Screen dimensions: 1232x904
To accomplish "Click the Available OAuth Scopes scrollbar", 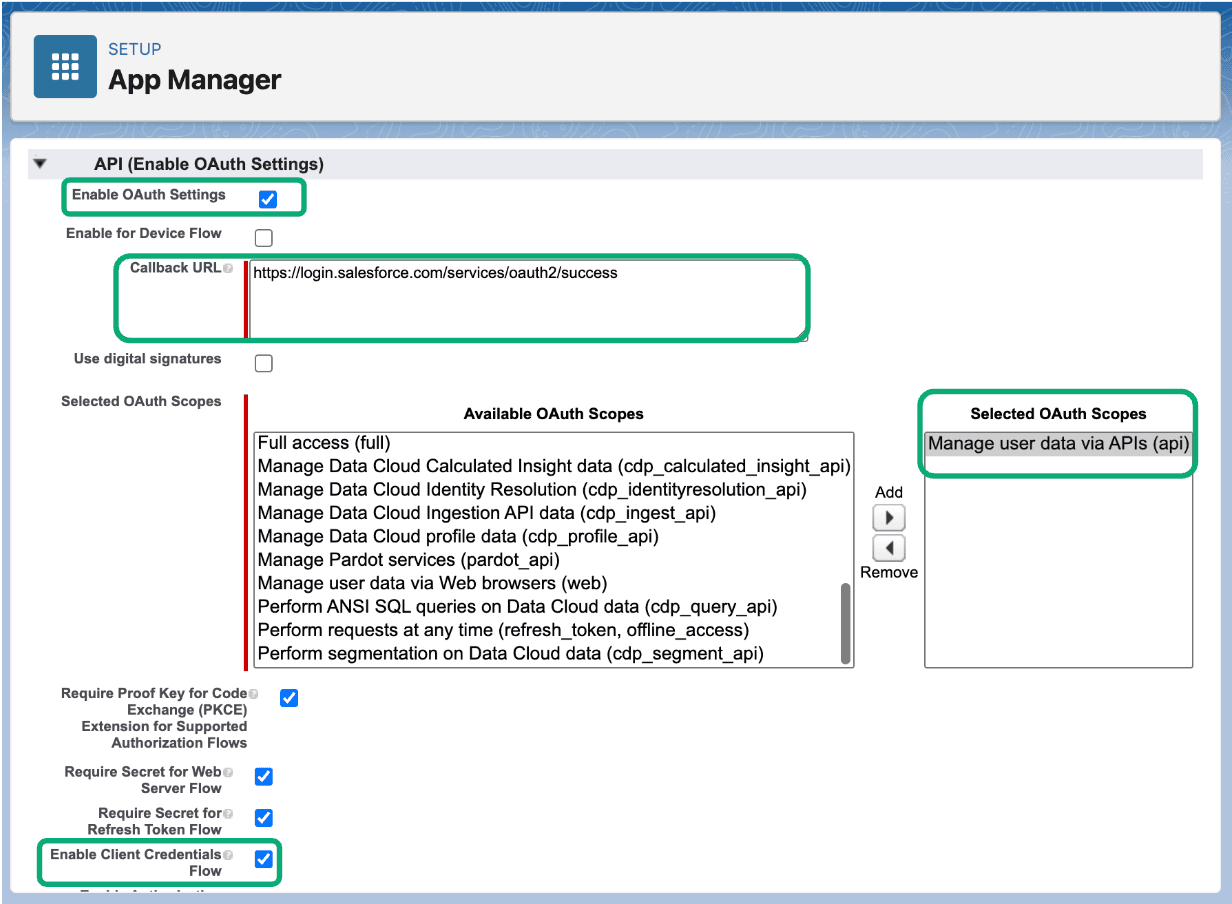I will [x=846, y=624].
